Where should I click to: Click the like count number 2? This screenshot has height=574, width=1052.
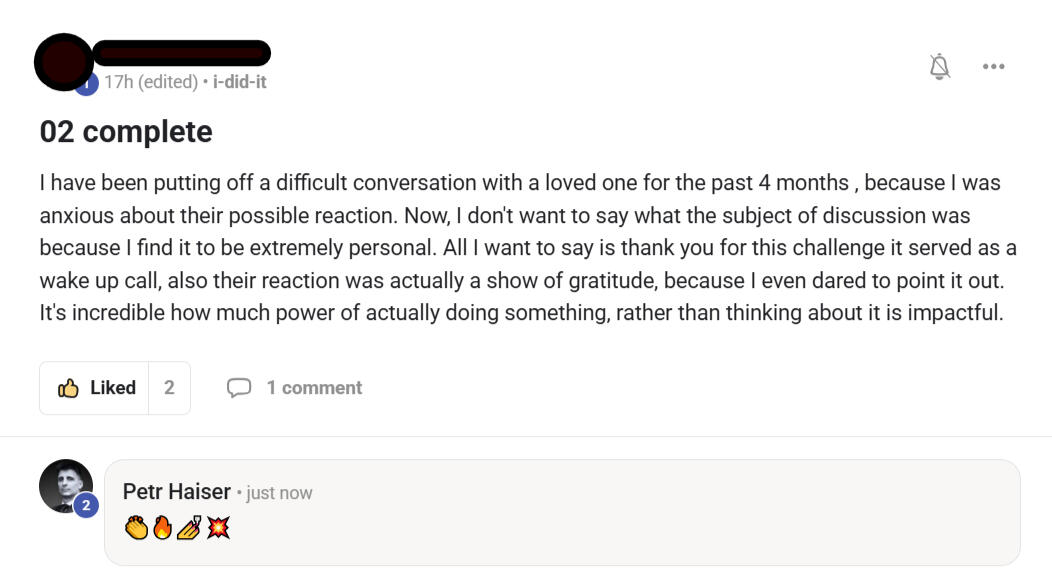pyautogui.click(x=169, y=388)
